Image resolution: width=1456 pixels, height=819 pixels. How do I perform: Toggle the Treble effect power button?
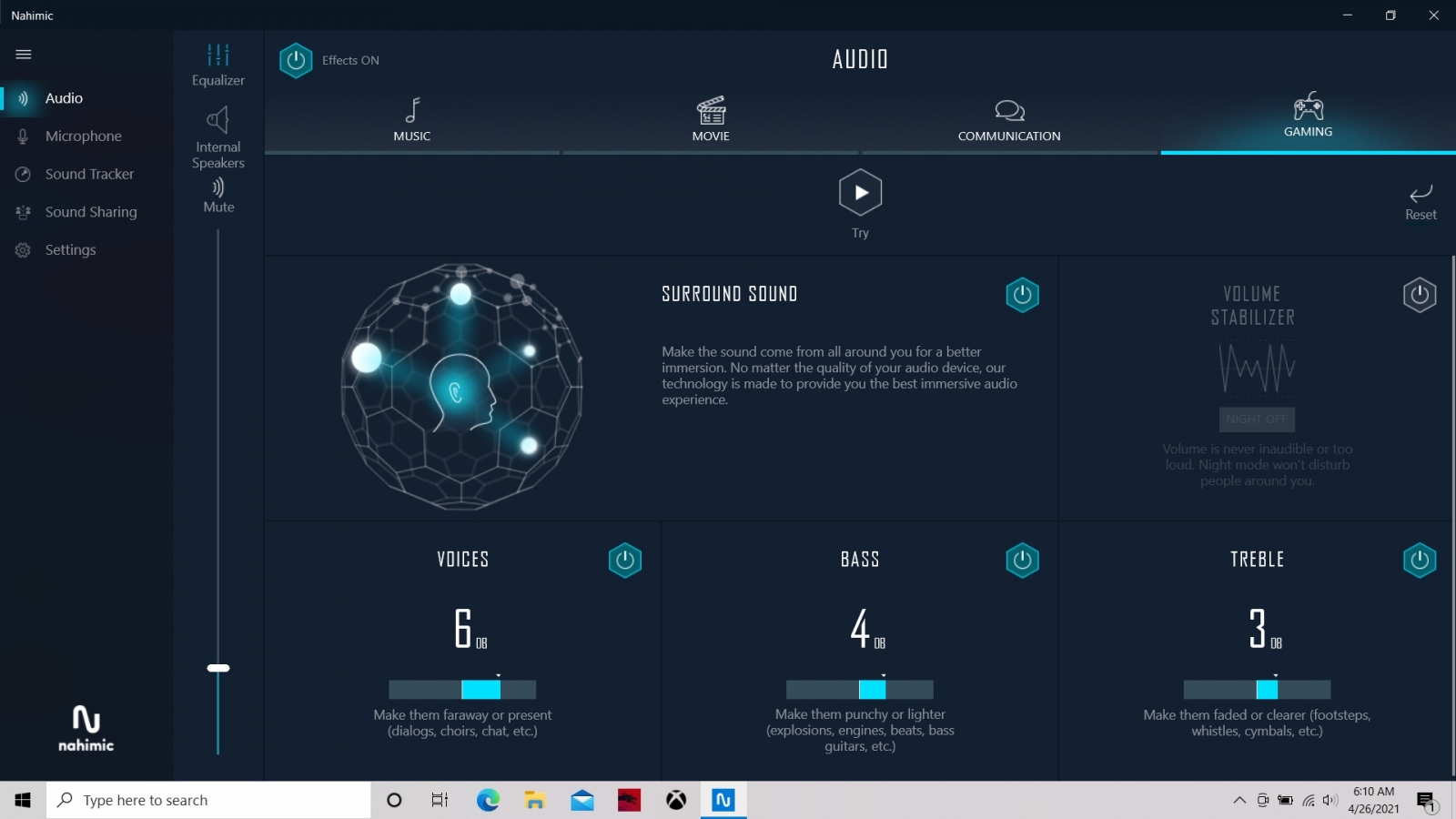tap(1420, 561)
